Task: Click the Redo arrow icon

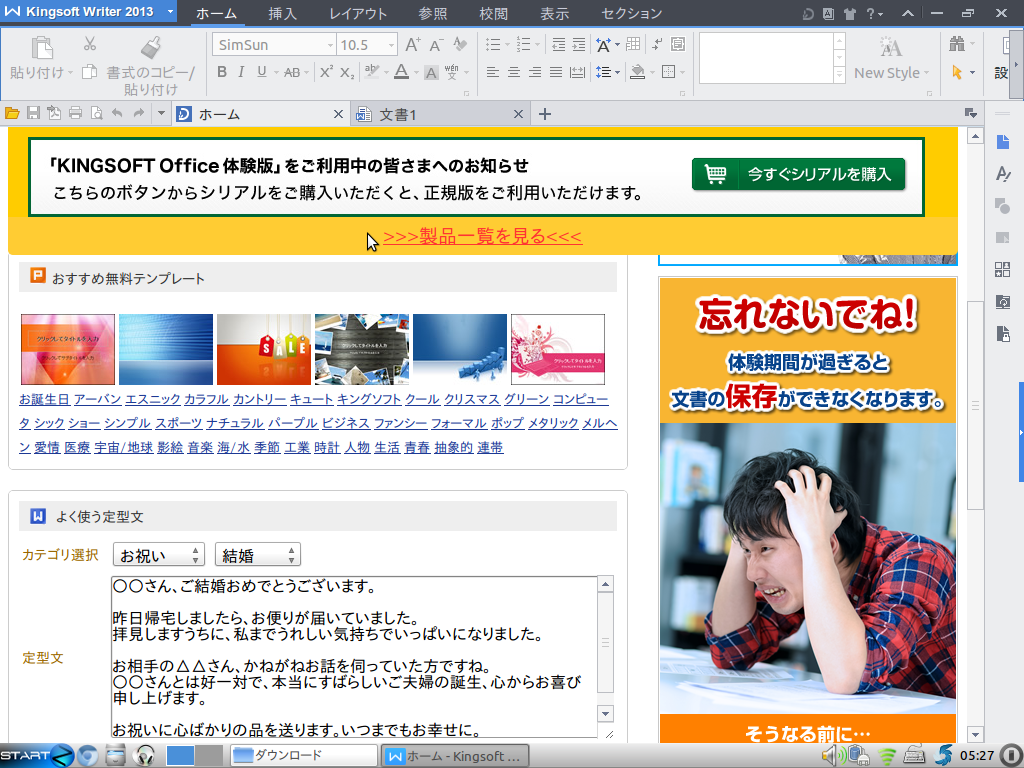Action: pos(138,114)
